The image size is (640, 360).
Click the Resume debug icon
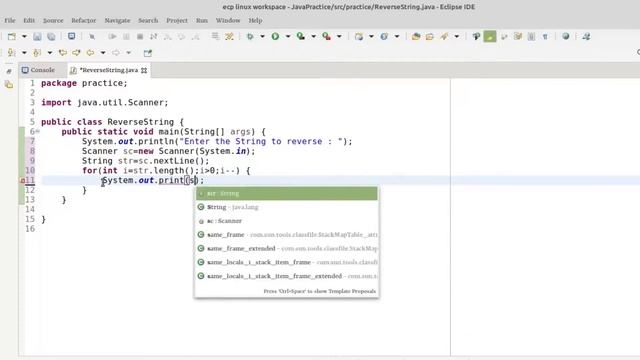coord(112,37)
